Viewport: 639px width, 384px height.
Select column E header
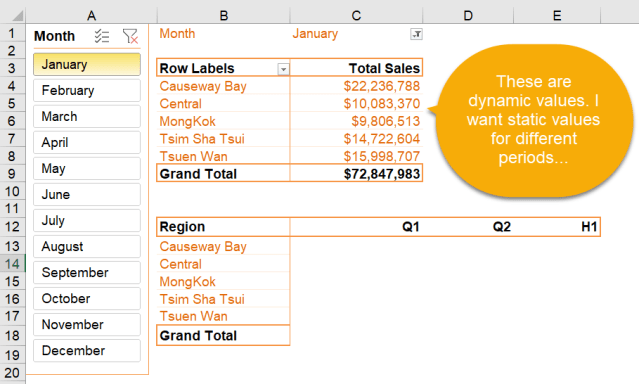pyautogui.click(x=557, y=16)
